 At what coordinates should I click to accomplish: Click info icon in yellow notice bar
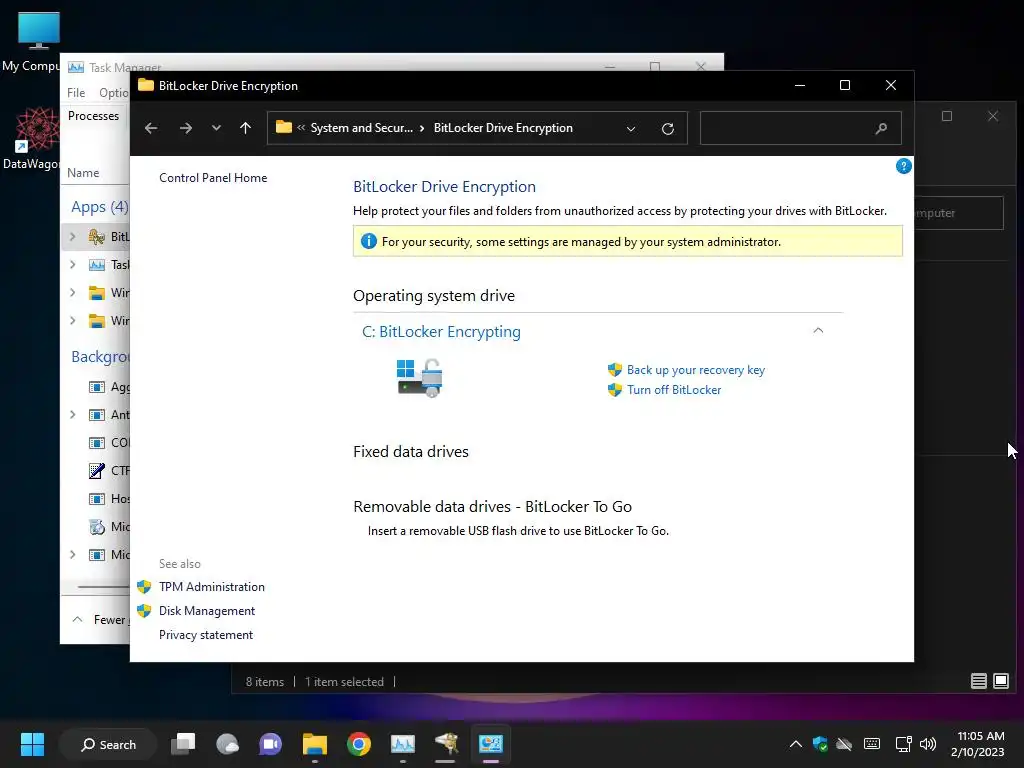[368, 242]
